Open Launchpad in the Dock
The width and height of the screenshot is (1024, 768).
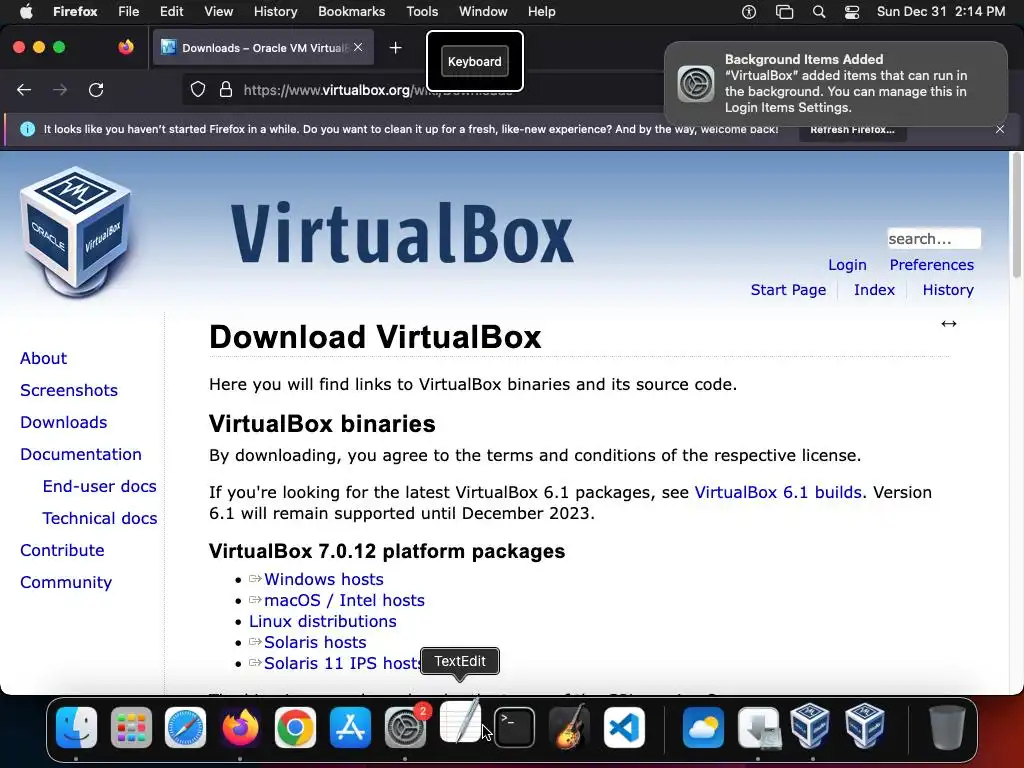pos(131,728)
